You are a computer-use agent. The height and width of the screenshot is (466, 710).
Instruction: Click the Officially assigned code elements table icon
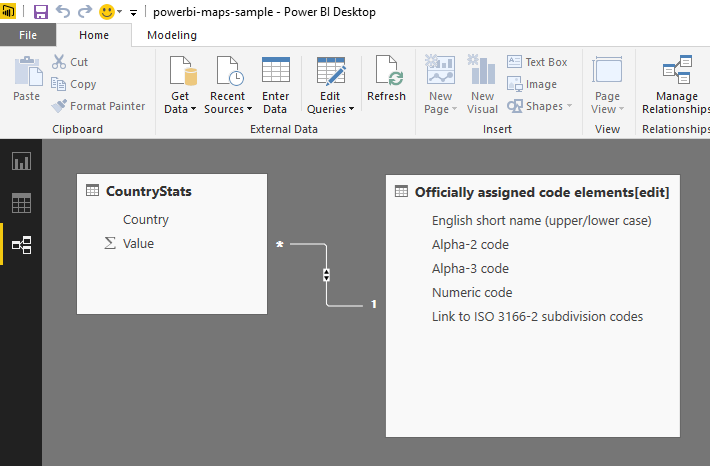(x=401, y=192)
